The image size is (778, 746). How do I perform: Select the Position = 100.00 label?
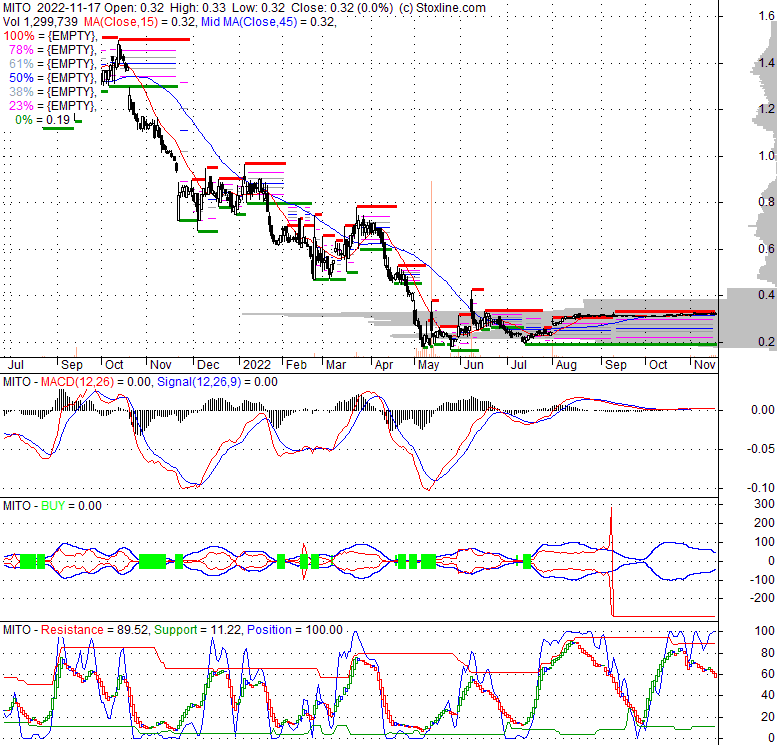pos(295,630)
